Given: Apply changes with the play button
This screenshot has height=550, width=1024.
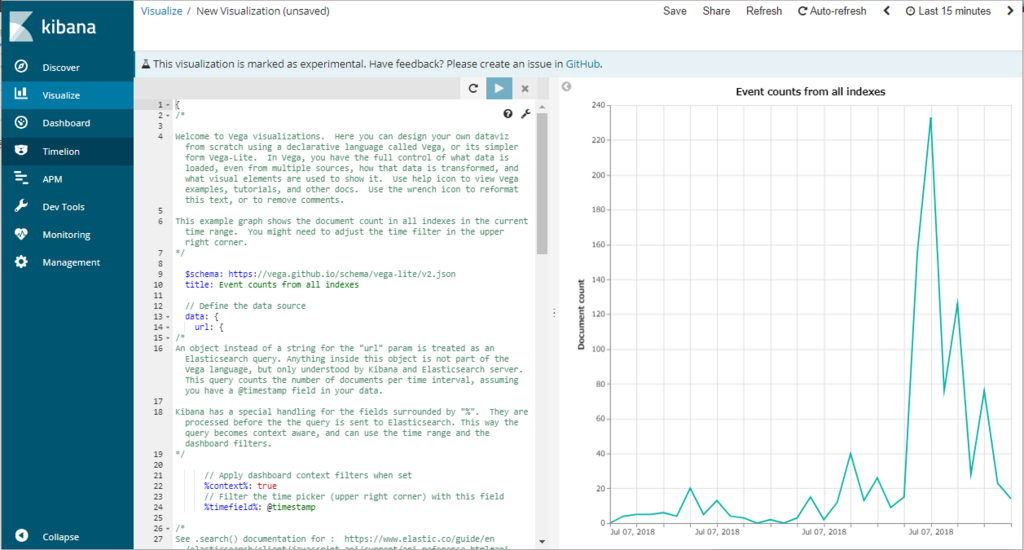Looking at the screenshot, I should tap(499, 88).
